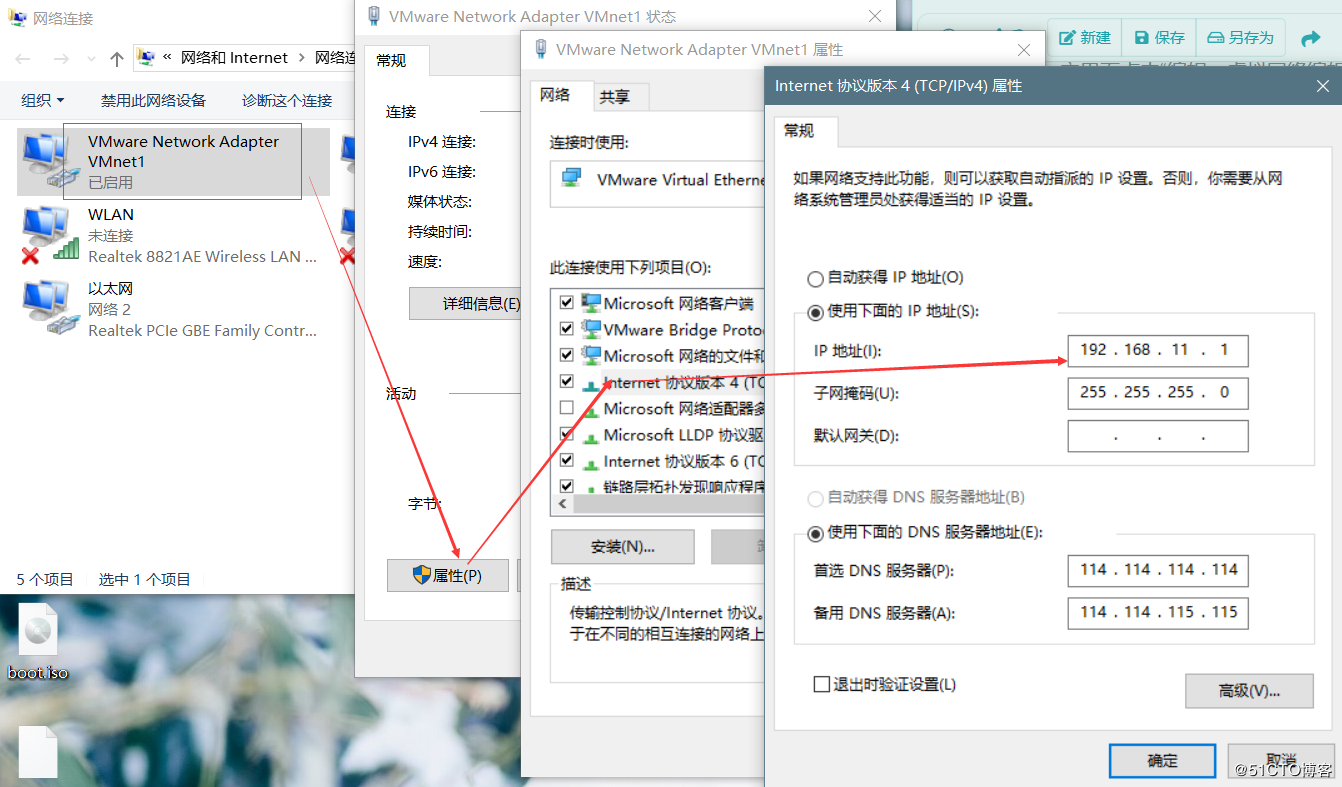1342x787 pixels.
Task: Open the 组织 dropdown menu
Action: 43,100
